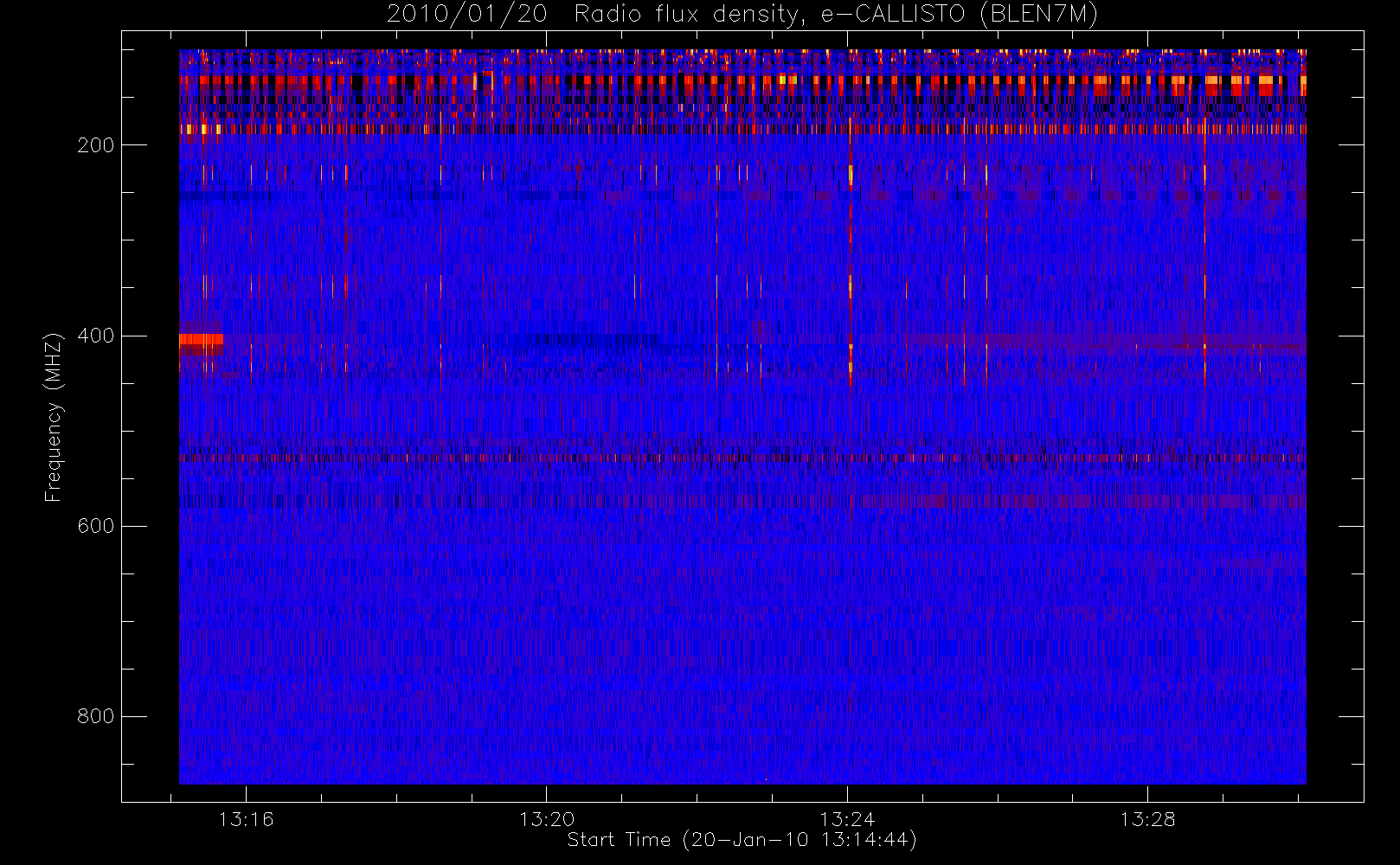This screenshot has height=865, width=1400.
Task: Click the 13:16 time tick label
Action: pyautogui.click(x=246, y=818)
